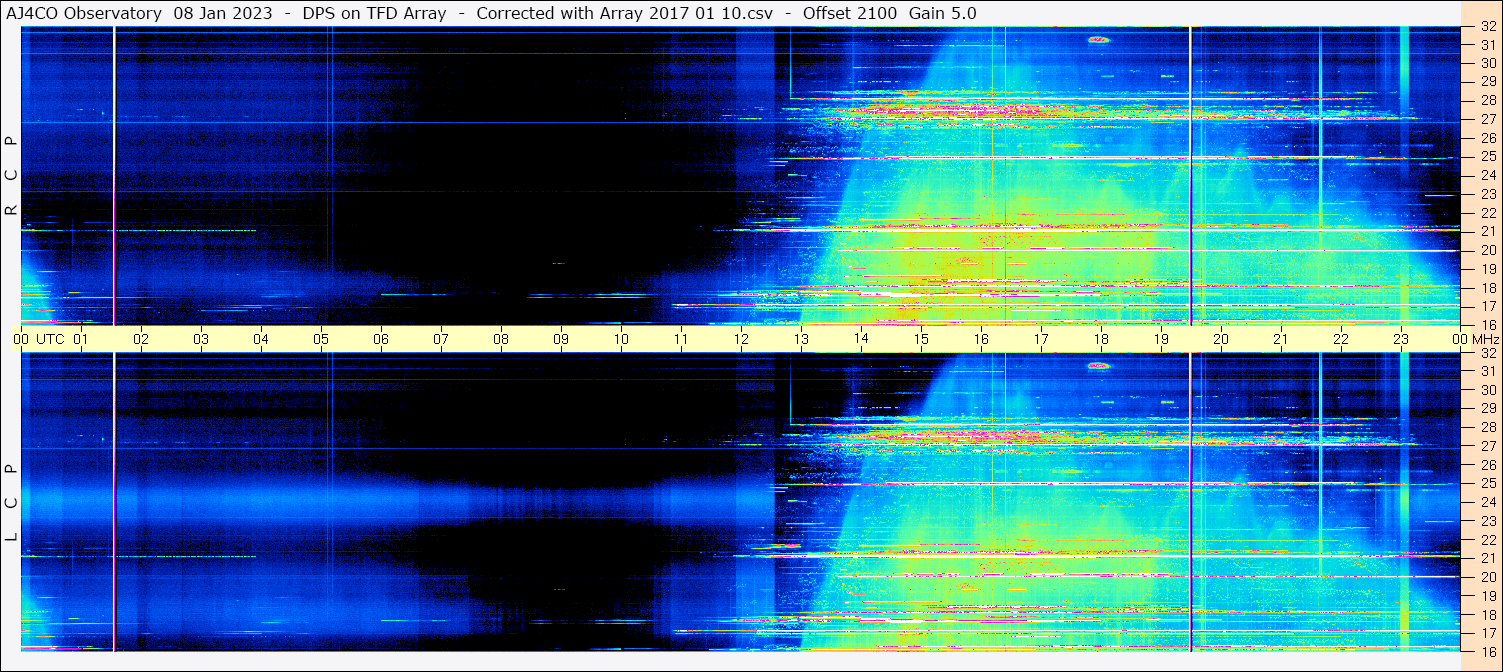
Task: Click "31" on the RCP frequency scale
Action: [1487, 45]
